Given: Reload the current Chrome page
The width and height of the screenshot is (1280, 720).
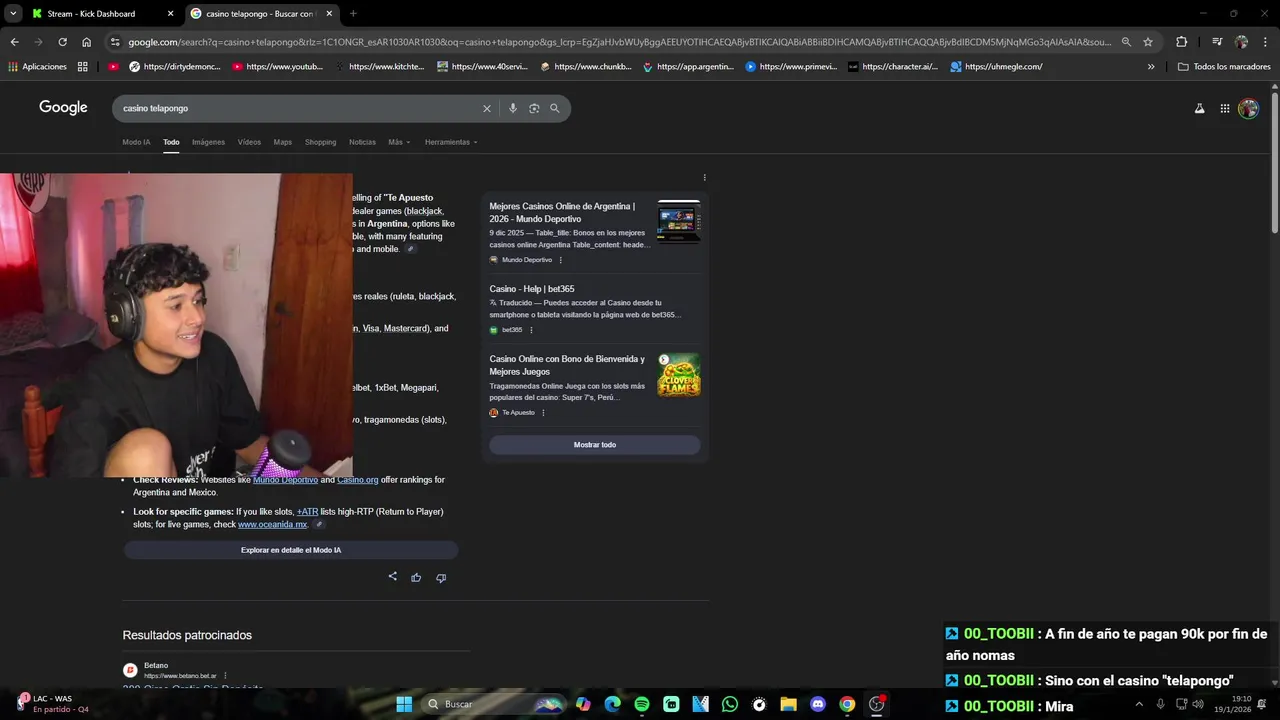Looking at the screenshot, I should [x=62, y=42].
